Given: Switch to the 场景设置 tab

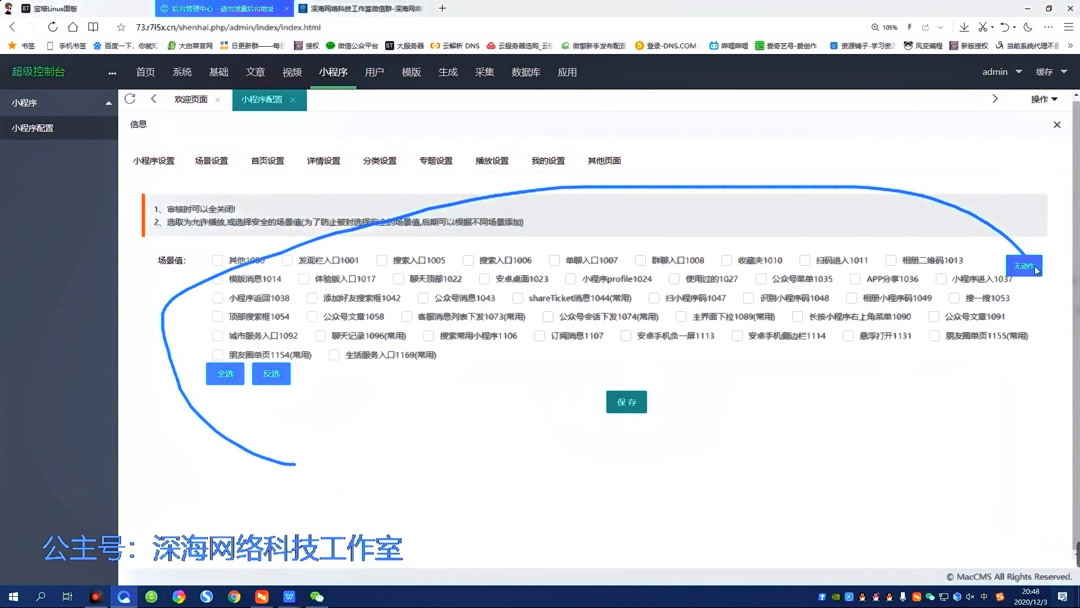Looking at the screenshot, I should point(209,160).
